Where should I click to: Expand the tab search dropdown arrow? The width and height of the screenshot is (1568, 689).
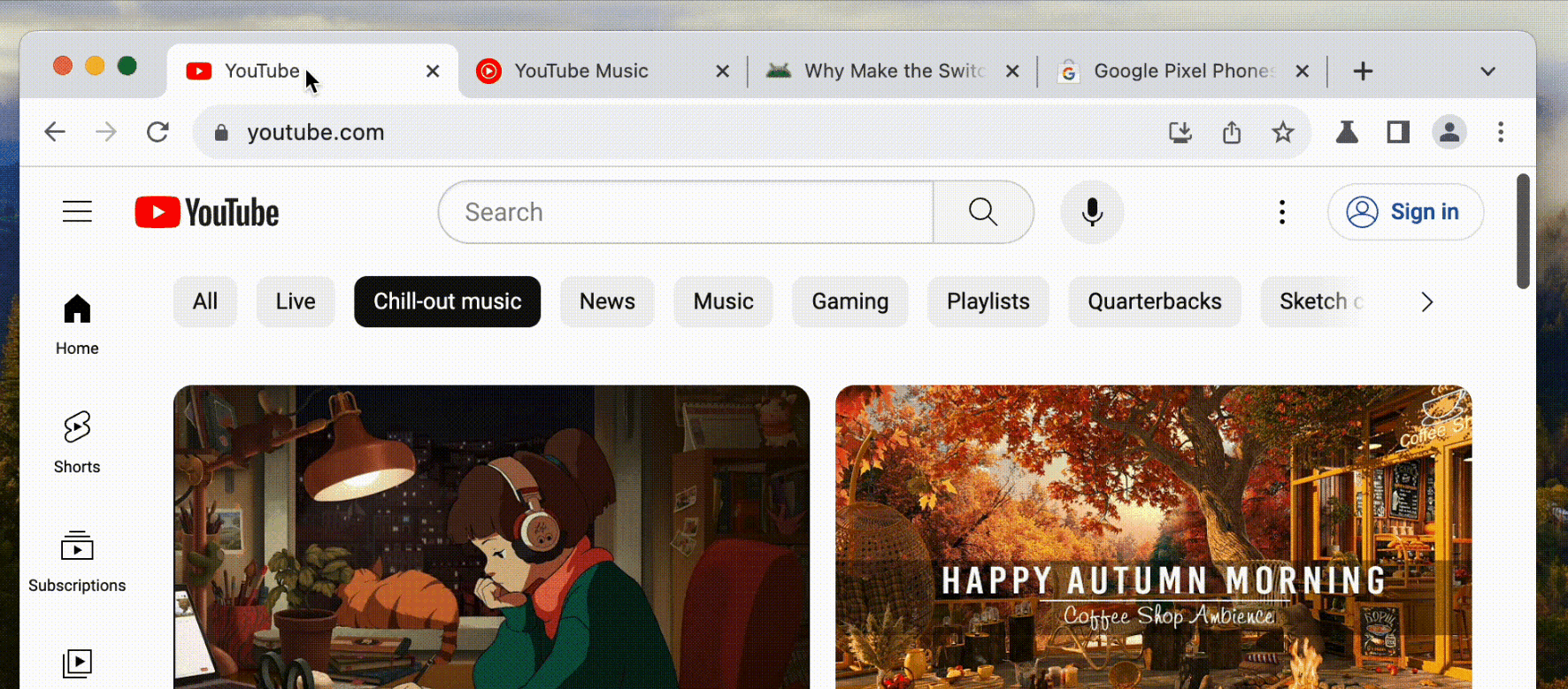pyautogui.click(x=1487, y=71)
